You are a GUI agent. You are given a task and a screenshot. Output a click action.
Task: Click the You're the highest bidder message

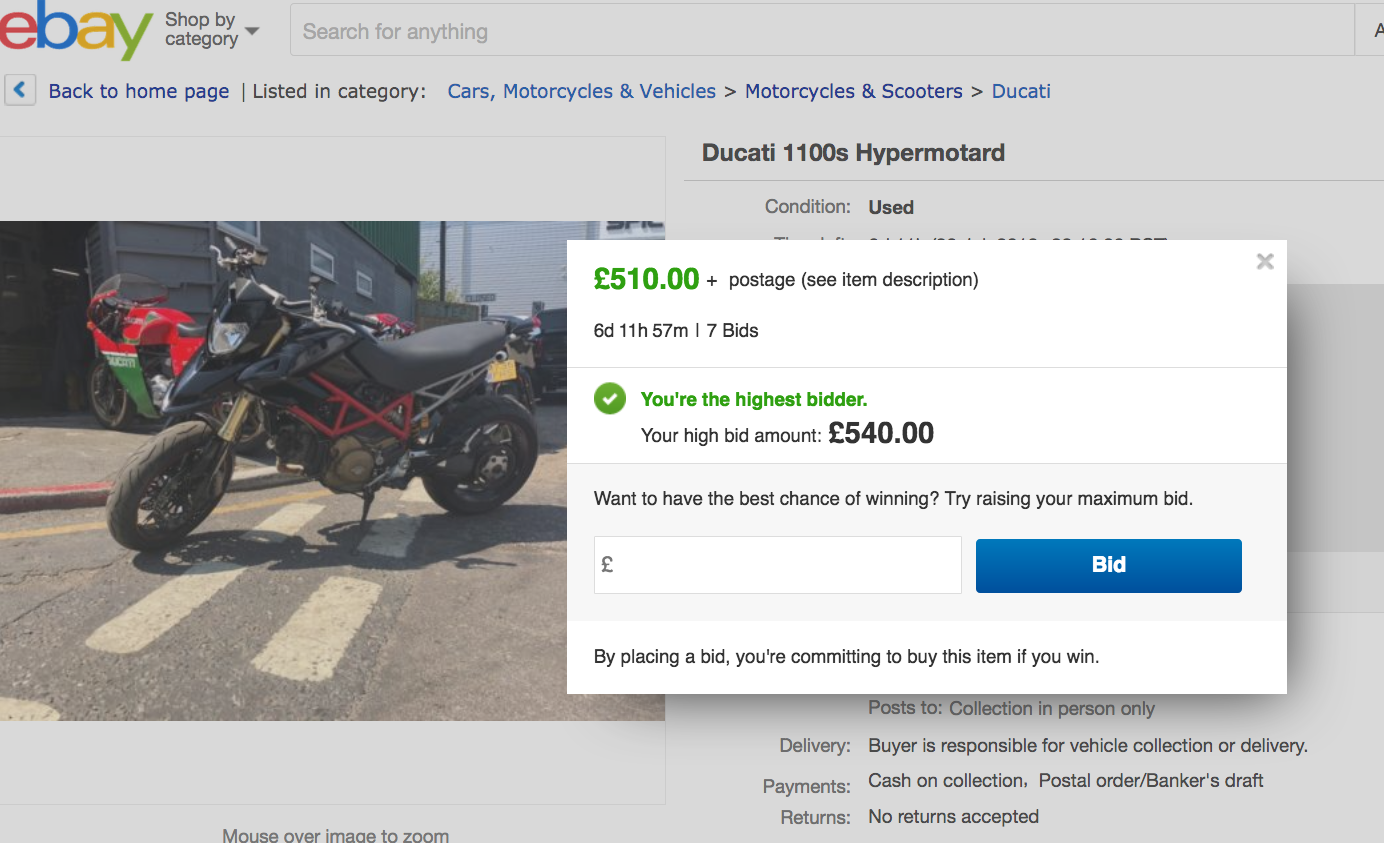coord(754,400)
